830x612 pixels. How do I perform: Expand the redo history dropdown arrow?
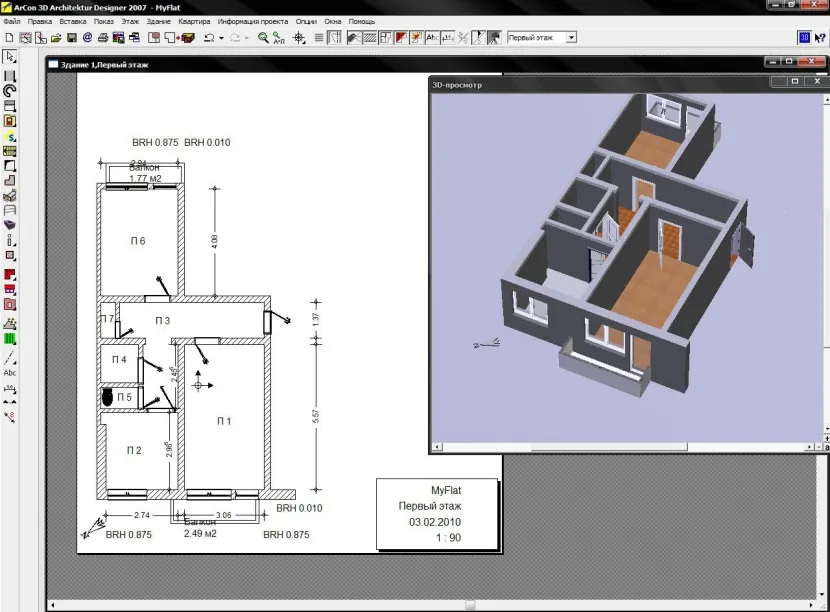click(x=246, y=38)
